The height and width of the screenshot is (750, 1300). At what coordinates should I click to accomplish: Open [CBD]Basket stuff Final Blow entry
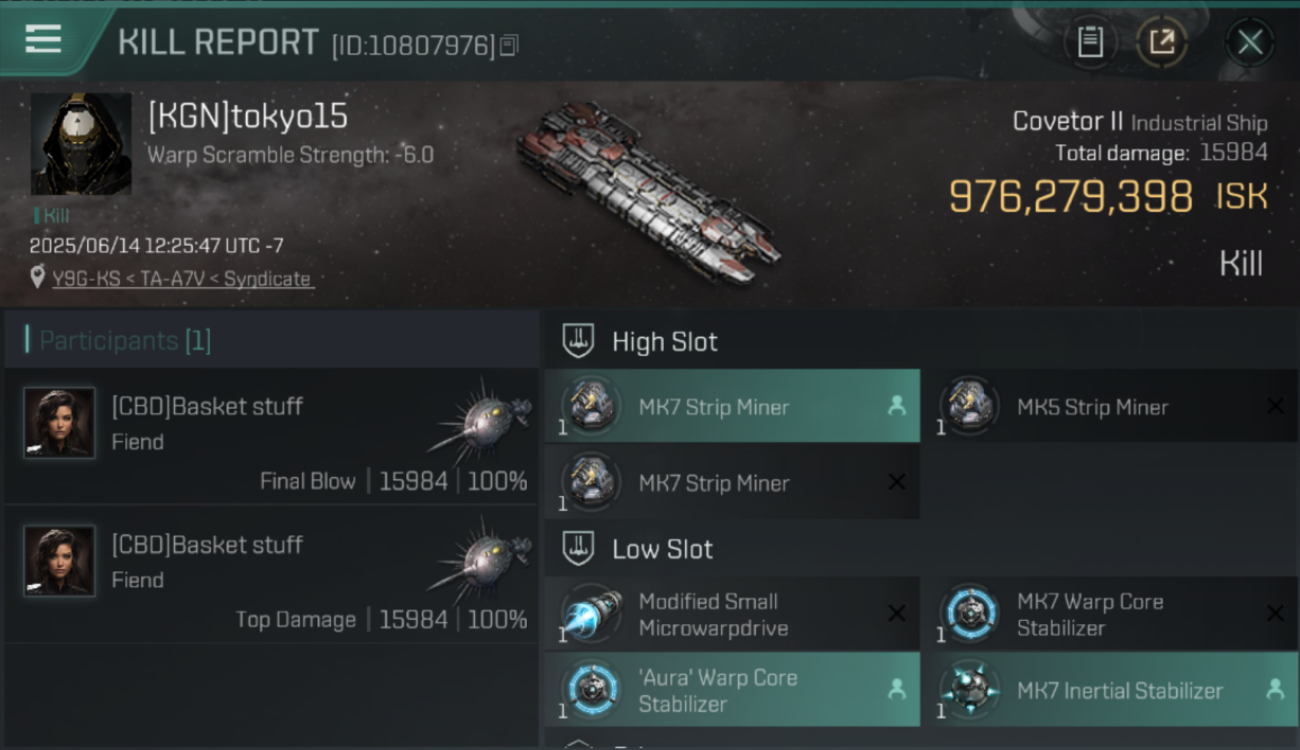[272, 436]
